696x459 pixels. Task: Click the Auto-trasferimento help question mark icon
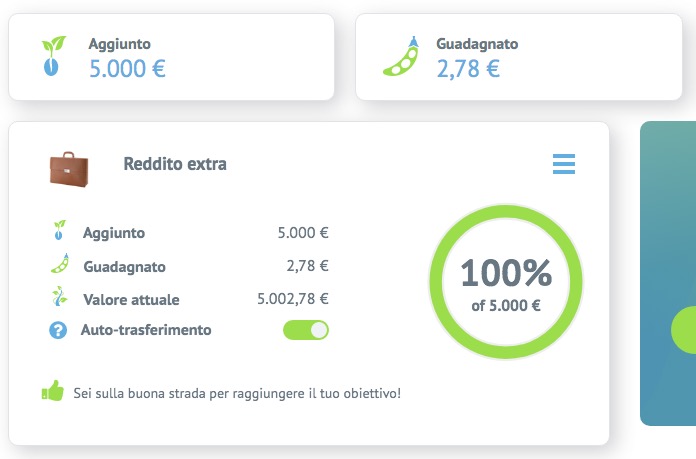tap(58, 330)
